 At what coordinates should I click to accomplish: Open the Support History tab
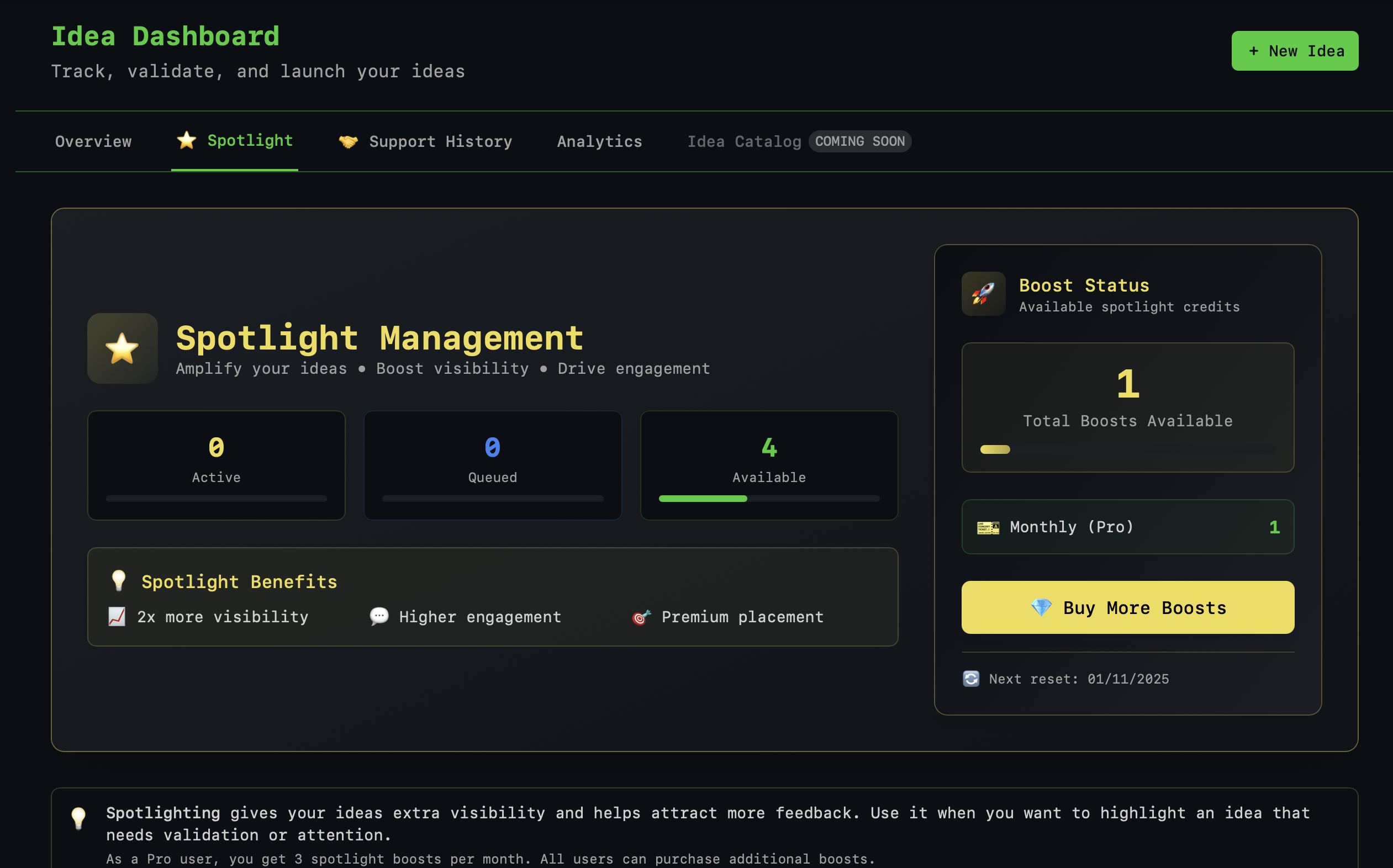pyautogui.click(x=425, y=141)
